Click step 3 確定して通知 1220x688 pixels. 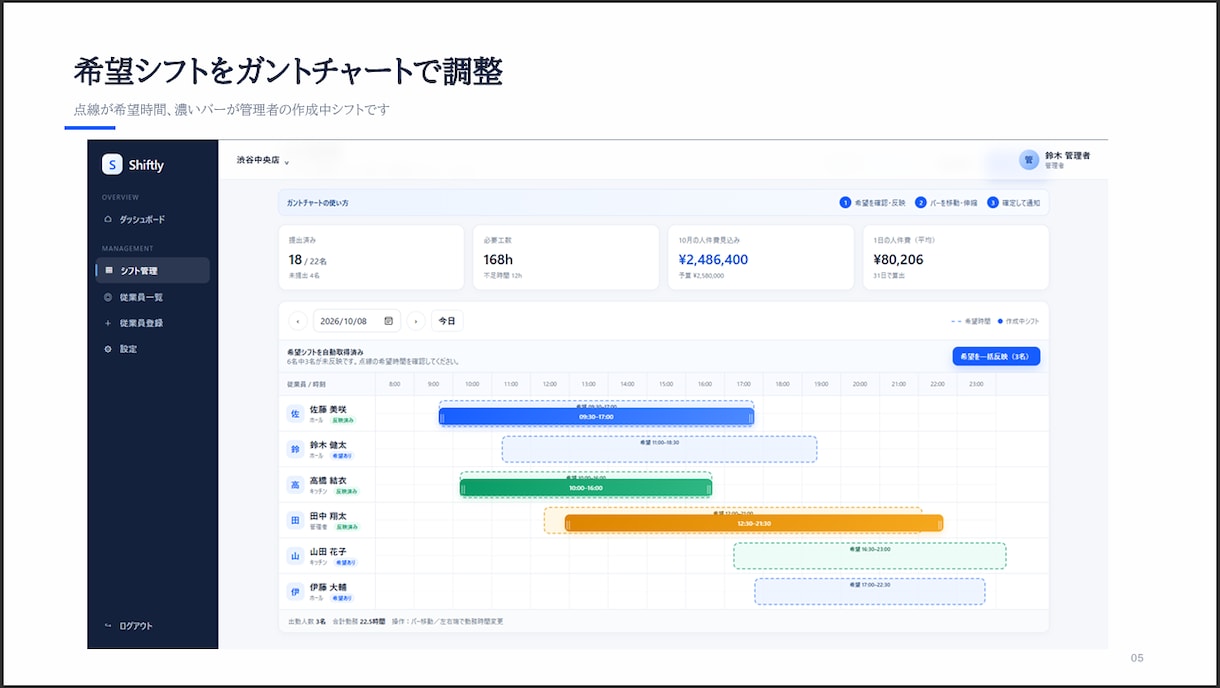click(1013, 203)
